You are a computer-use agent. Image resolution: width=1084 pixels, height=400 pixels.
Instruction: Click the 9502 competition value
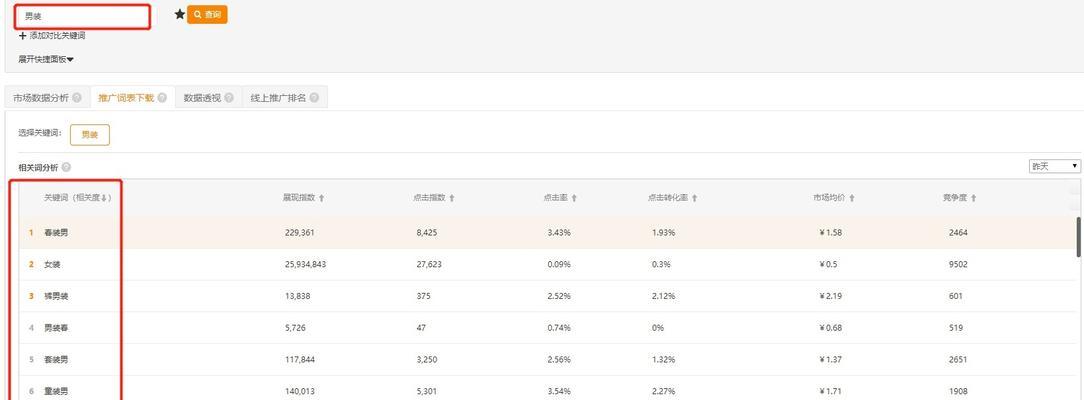(958, 265)
